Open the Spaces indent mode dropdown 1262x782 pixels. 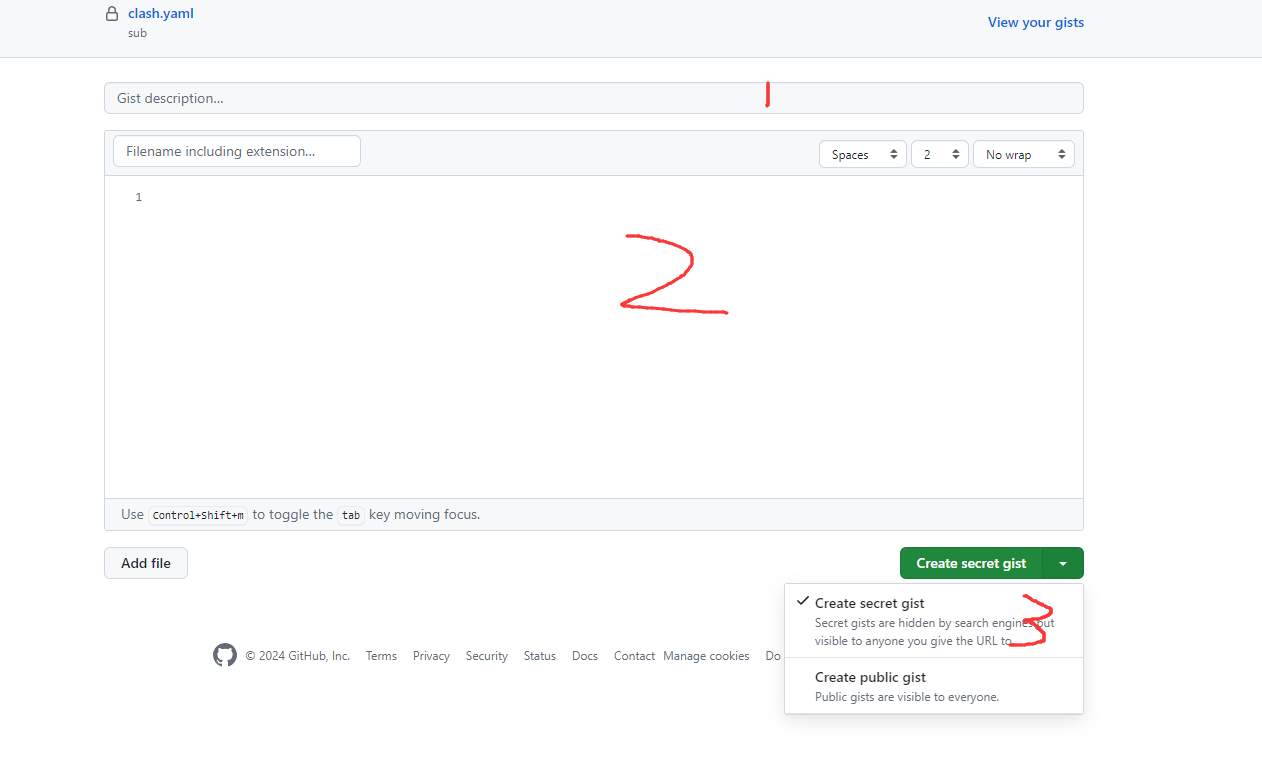[x=862, y=154]
